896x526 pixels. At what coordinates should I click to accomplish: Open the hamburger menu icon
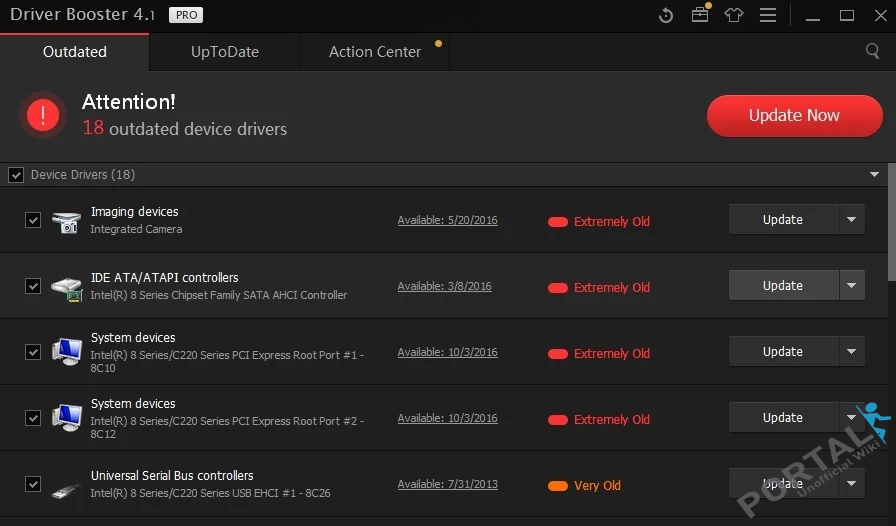pos(768,15)
